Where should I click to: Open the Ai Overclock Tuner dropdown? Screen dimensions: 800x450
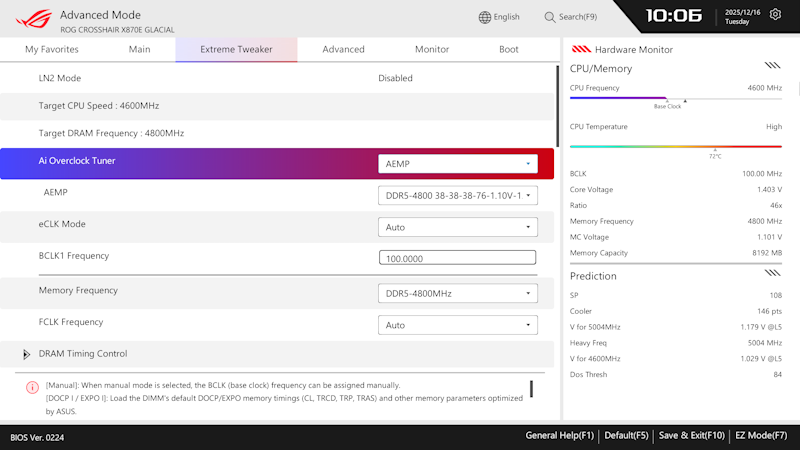[458, 164]
